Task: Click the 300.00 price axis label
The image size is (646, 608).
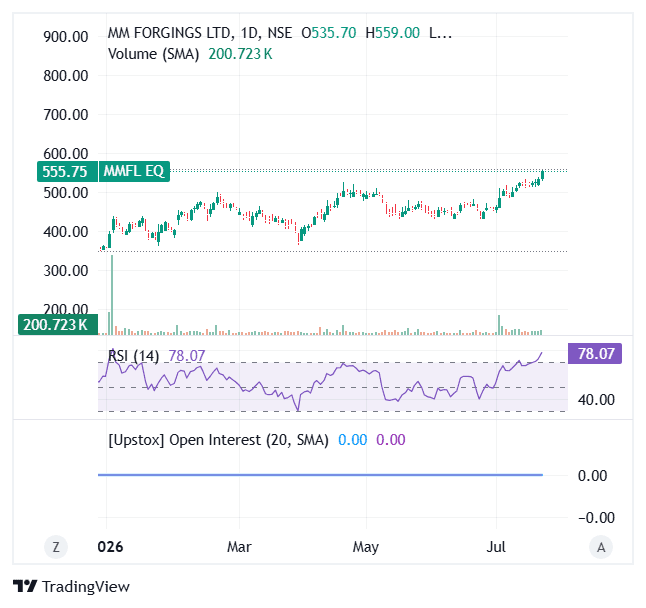Action: 66,271
